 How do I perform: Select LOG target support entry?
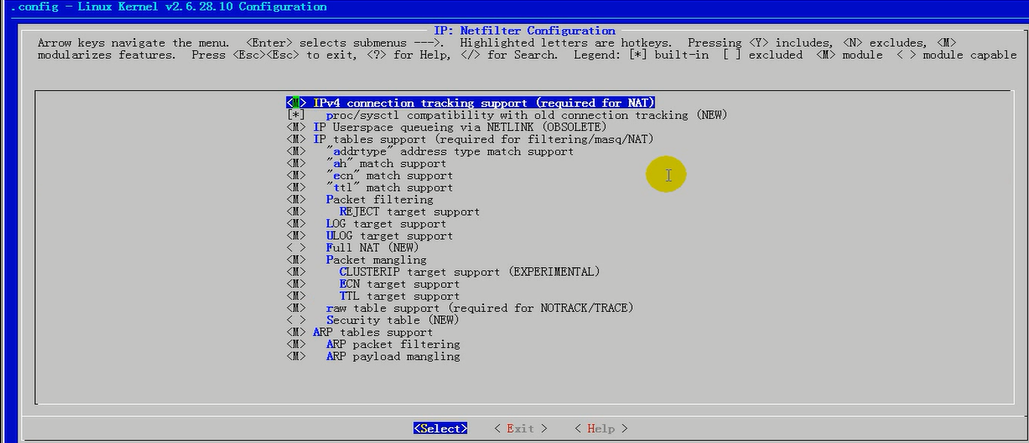tap(386, 224)
